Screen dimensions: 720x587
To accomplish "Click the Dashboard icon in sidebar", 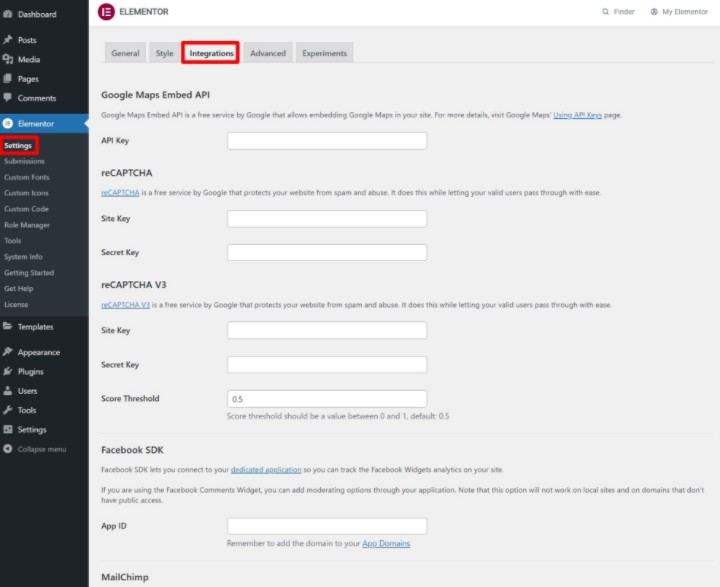I will tap(8, 14).
